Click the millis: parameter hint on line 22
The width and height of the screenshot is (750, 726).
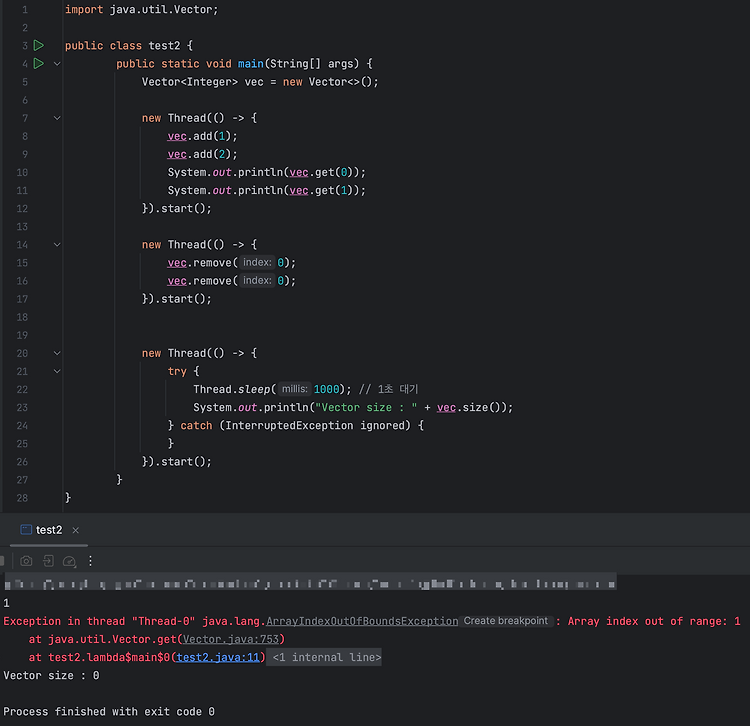tap(294, 389)
